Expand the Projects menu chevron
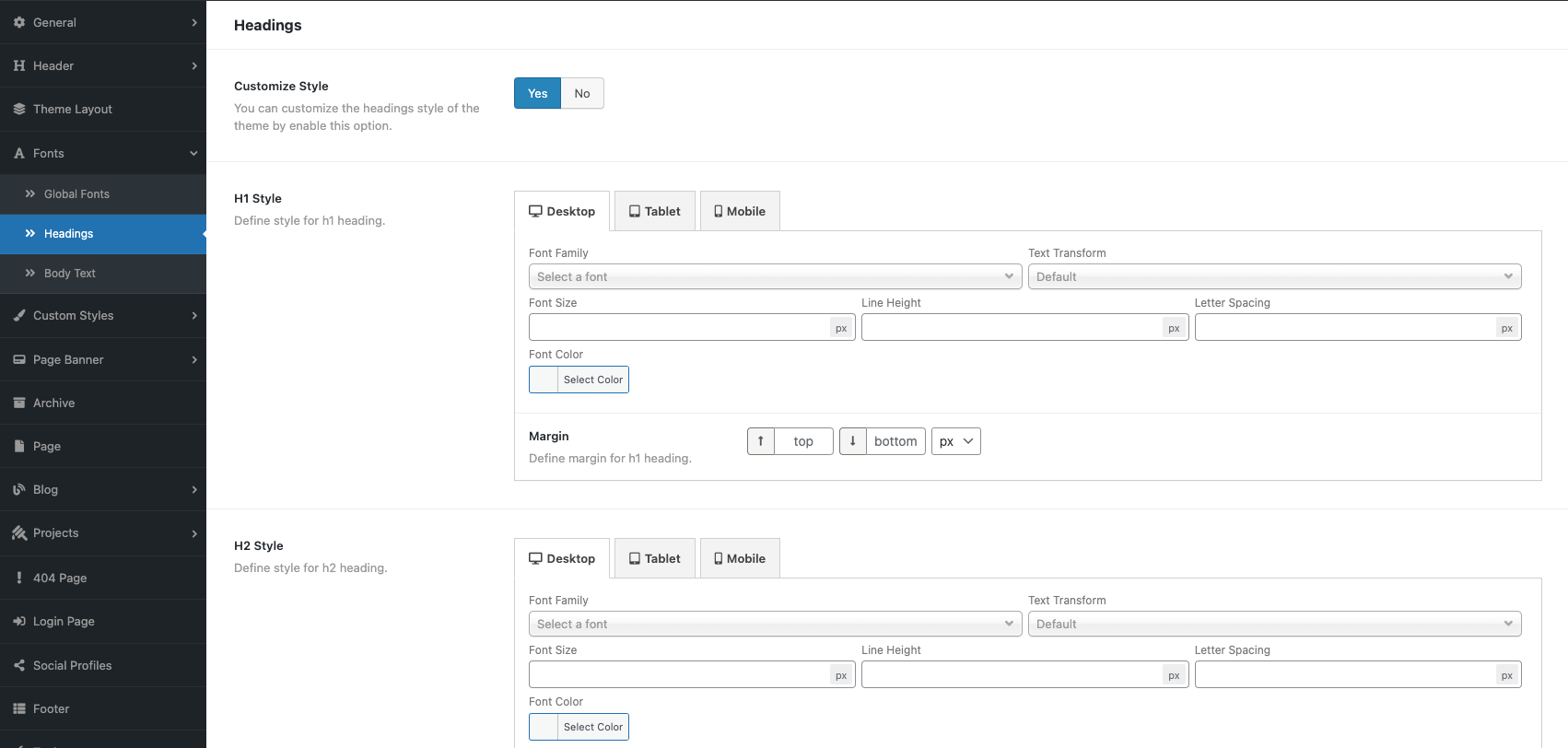Image resolution: width=1568 pixels, height=748 pixels. pyautogui.click(x=194, y=532)
